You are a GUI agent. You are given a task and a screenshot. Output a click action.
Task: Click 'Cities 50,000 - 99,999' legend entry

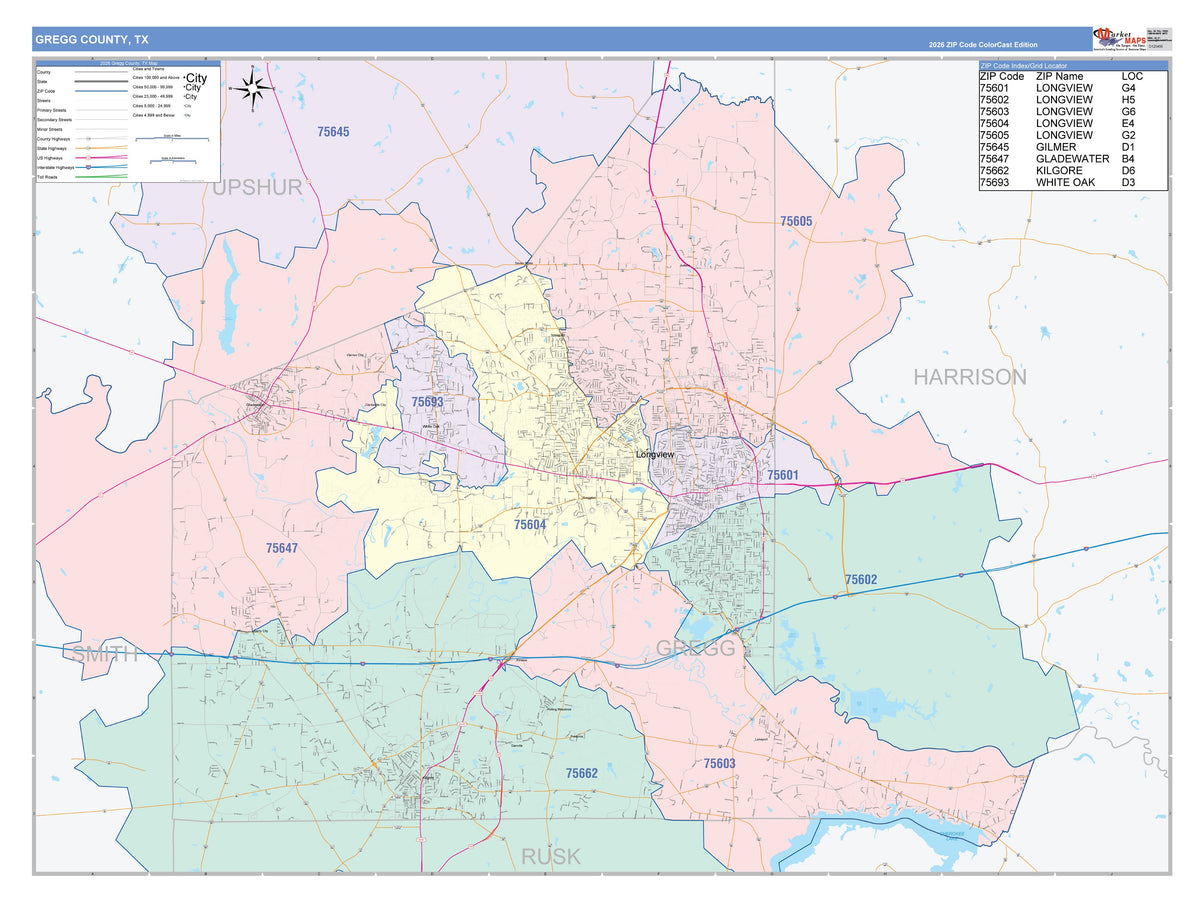pyautogui.click(x=153, y=87)
